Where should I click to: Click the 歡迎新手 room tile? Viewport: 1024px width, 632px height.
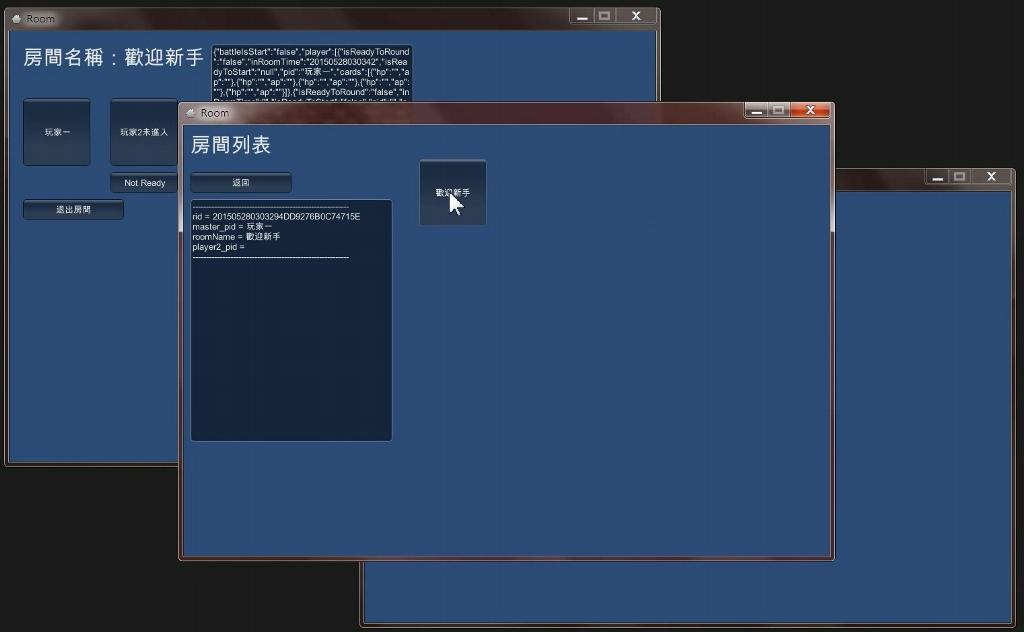tap(452, 192)
